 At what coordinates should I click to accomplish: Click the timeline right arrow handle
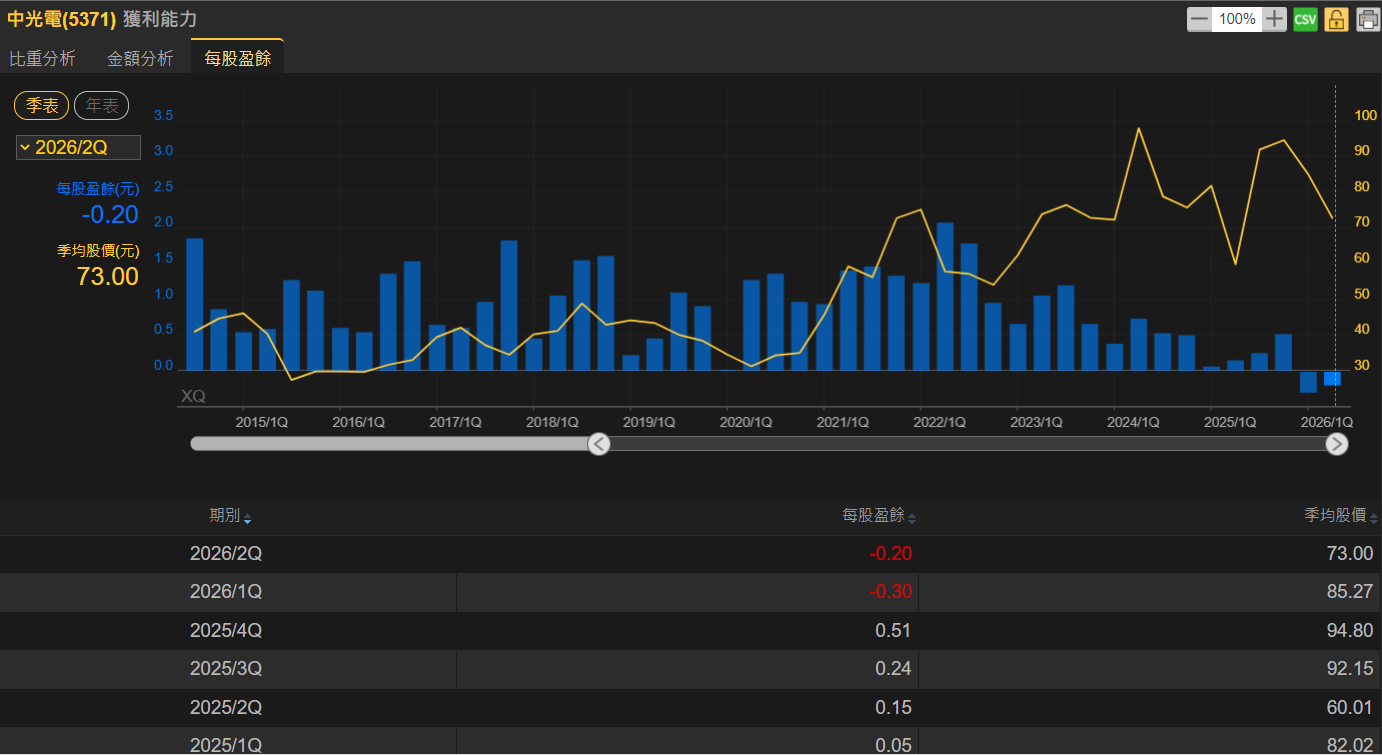(1337, 444)
